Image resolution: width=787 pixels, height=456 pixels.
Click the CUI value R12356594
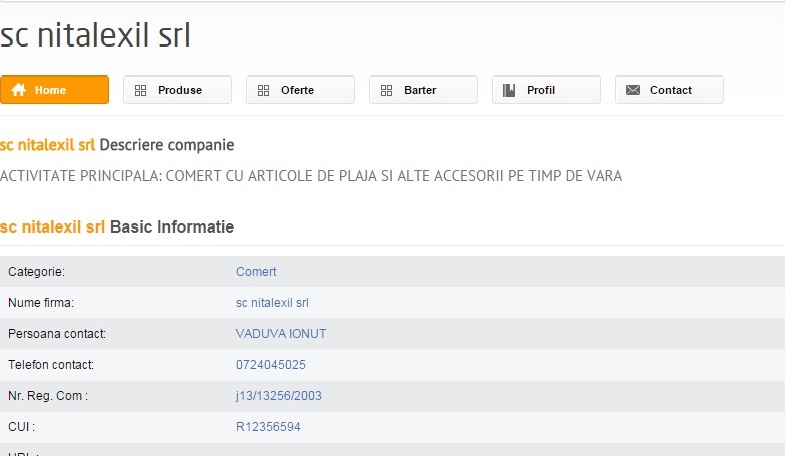(268, 427)
